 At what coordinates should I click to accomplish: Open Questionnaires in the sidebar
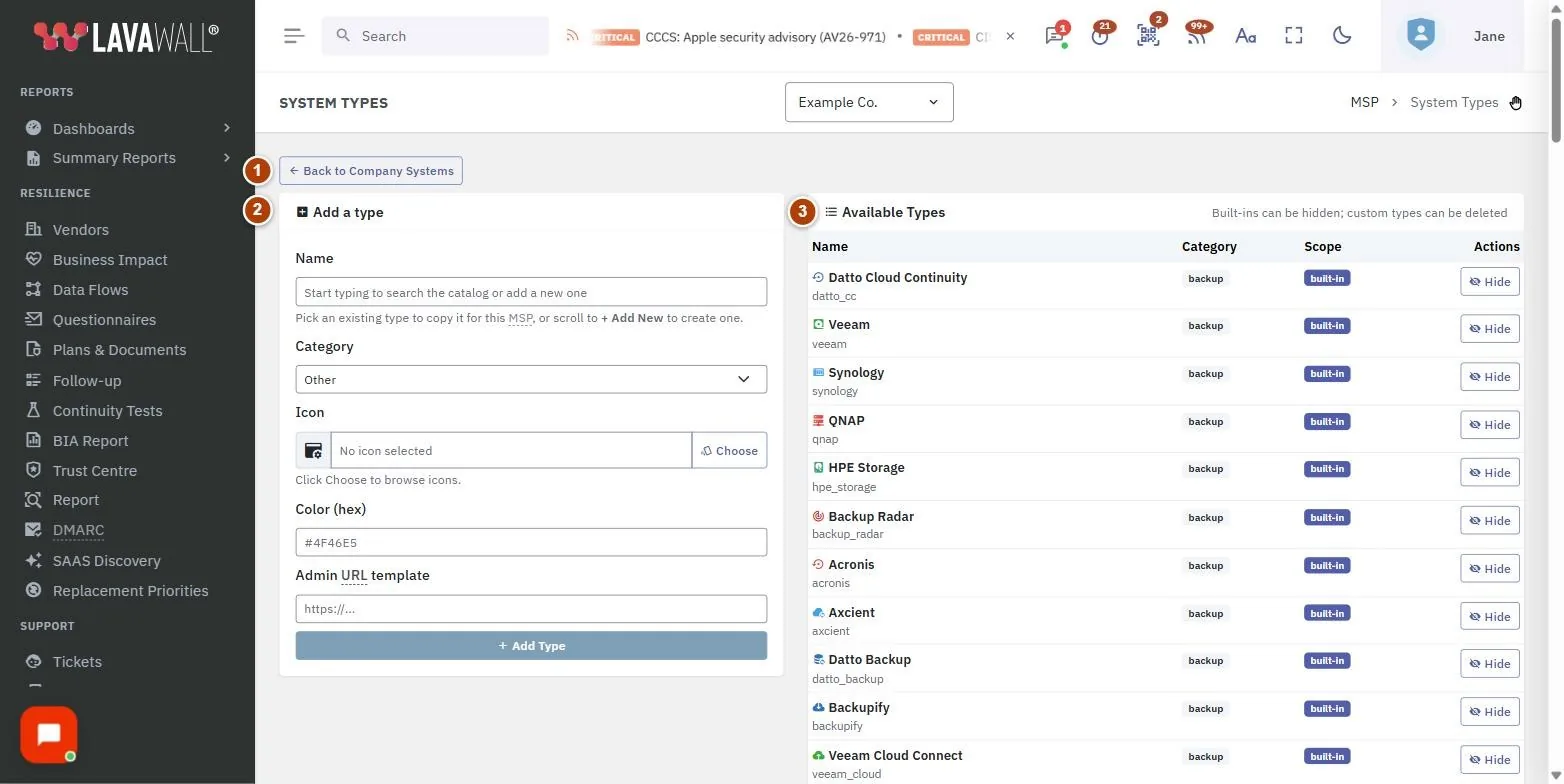(x=104, y=320)
